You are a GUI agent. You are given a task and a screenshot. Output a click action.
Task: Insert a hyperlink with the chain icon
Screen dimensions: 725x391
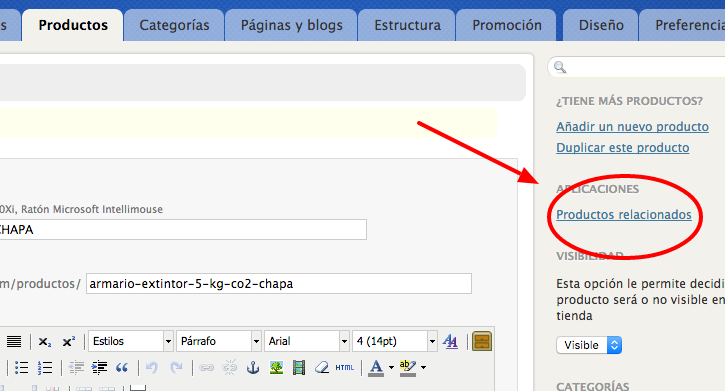pos(206,367)
